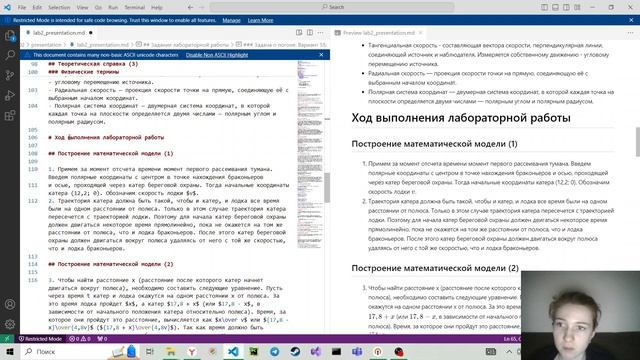The width and height of the screenshot is (640, 360).
Task: Click preview heading 'Построение математической модели (1)'
Action: point(434,144)
